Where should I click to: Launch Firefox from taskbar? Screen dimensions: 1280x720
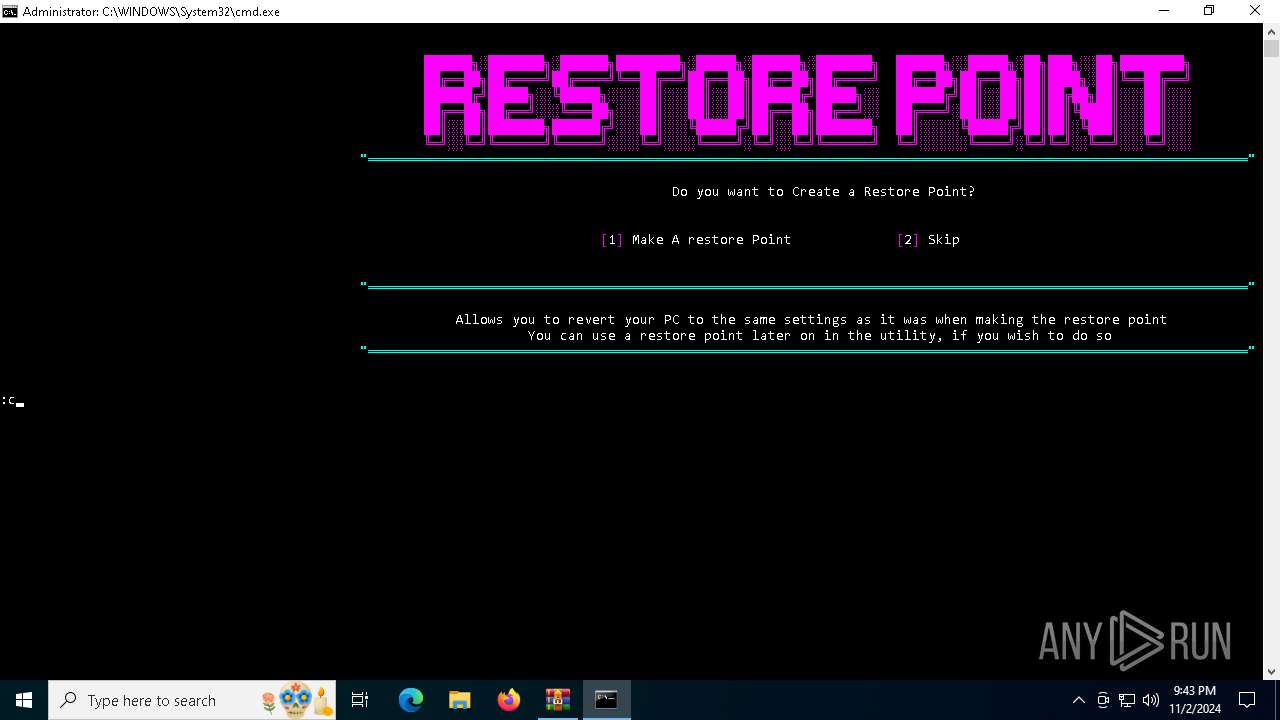click(x=509, y=700)
